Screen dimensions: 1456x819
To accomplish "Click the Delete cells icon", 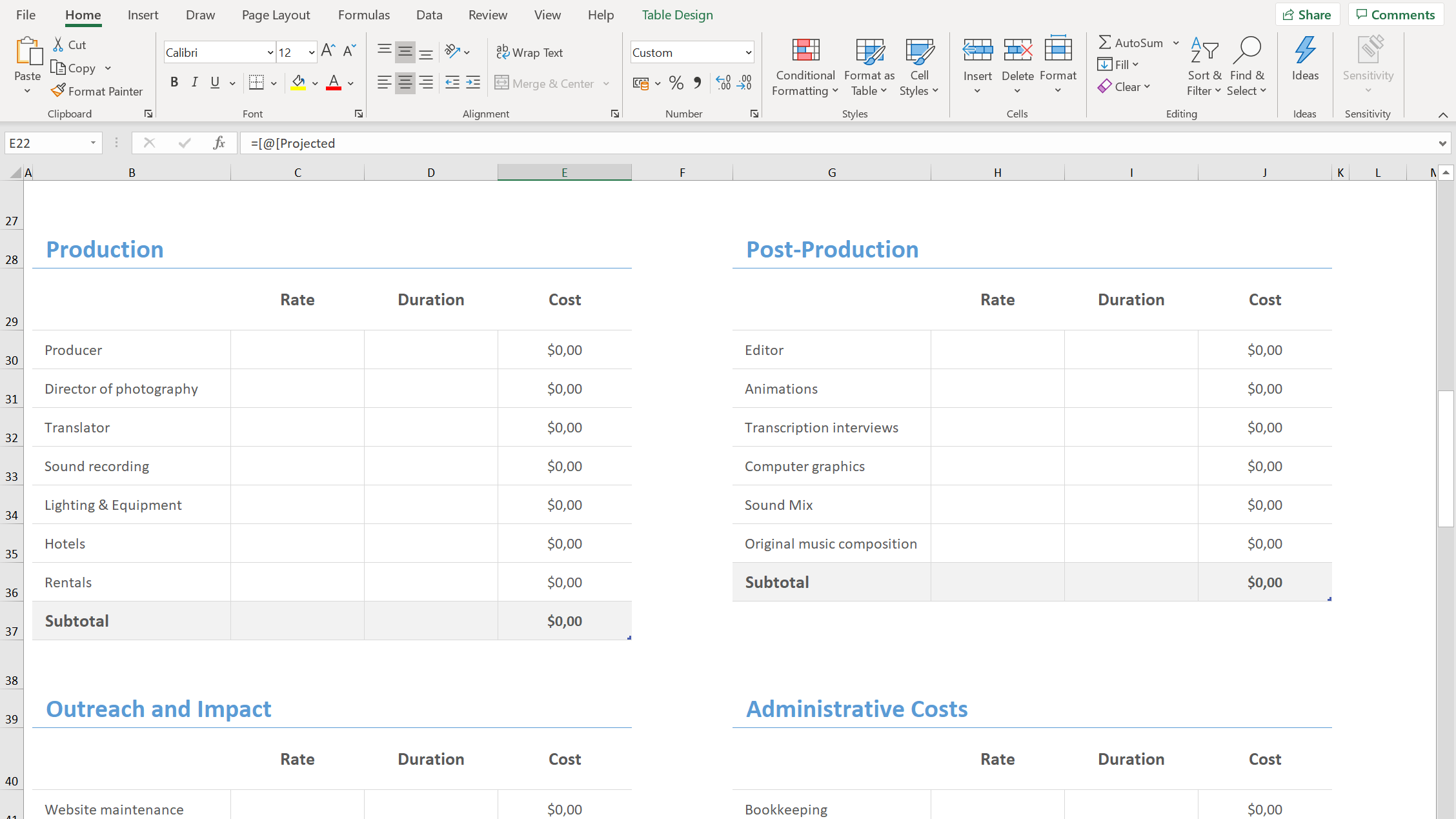I will 1018,50.
